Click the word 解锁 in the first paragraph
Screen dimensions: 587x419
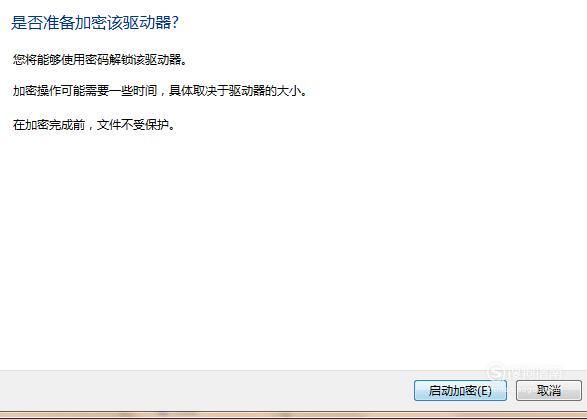pyautogui.click(x=121, y=60)
